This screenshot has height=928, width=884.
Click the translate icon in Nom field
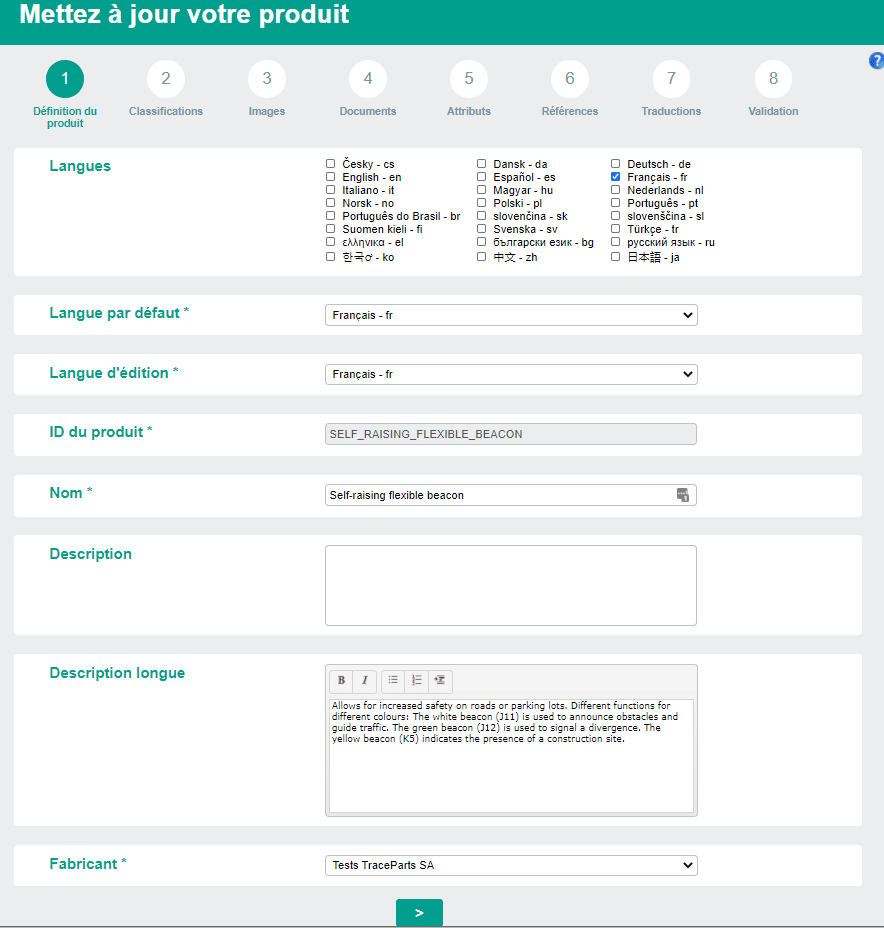(683, 495)
